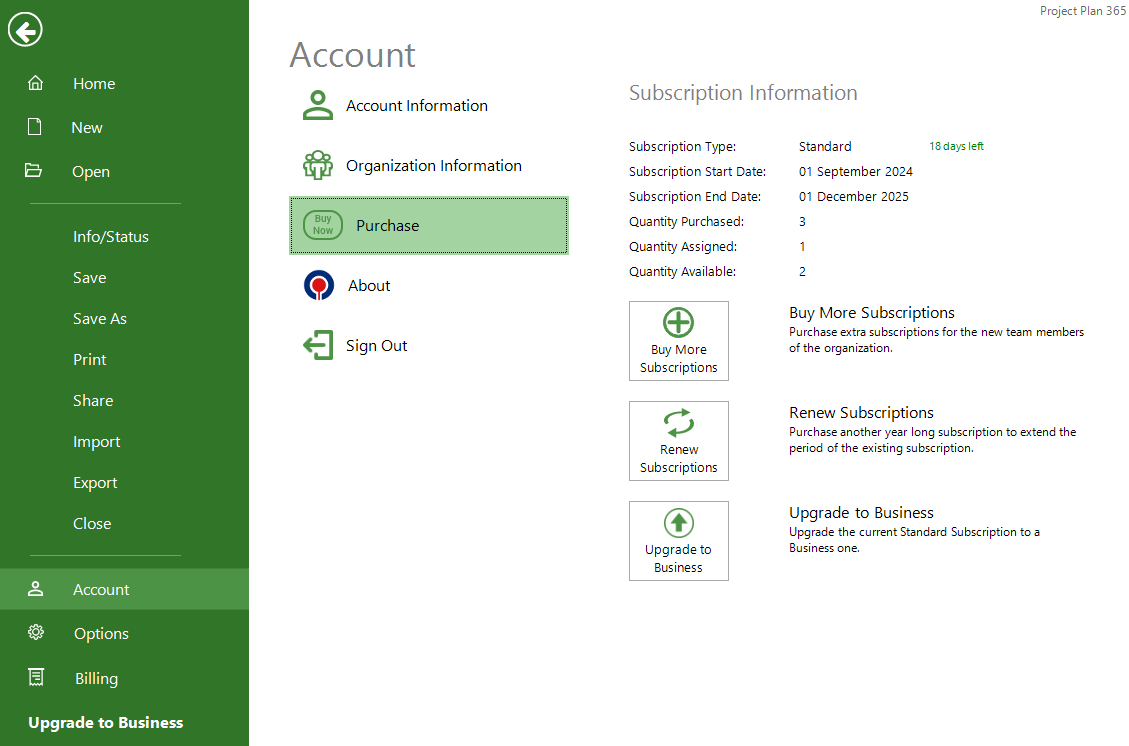
Task: Click the back arrow circle icon
Action: click(25, 31)
